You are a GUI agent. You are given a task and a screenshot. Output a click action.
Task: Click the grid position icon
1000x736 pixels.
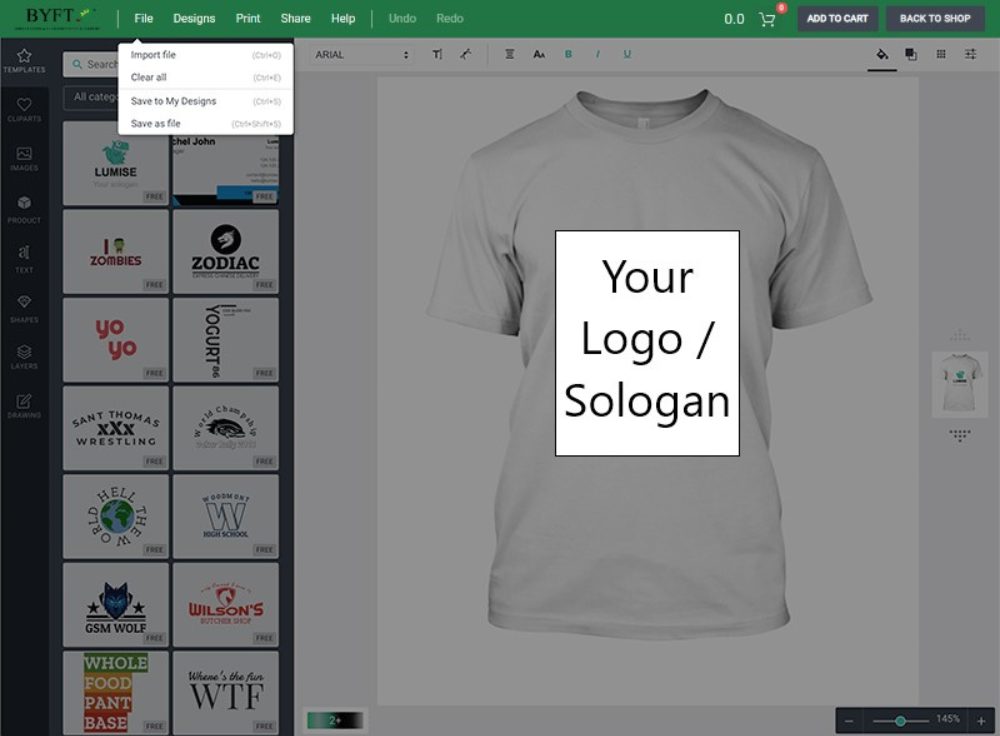coord(941,54)
